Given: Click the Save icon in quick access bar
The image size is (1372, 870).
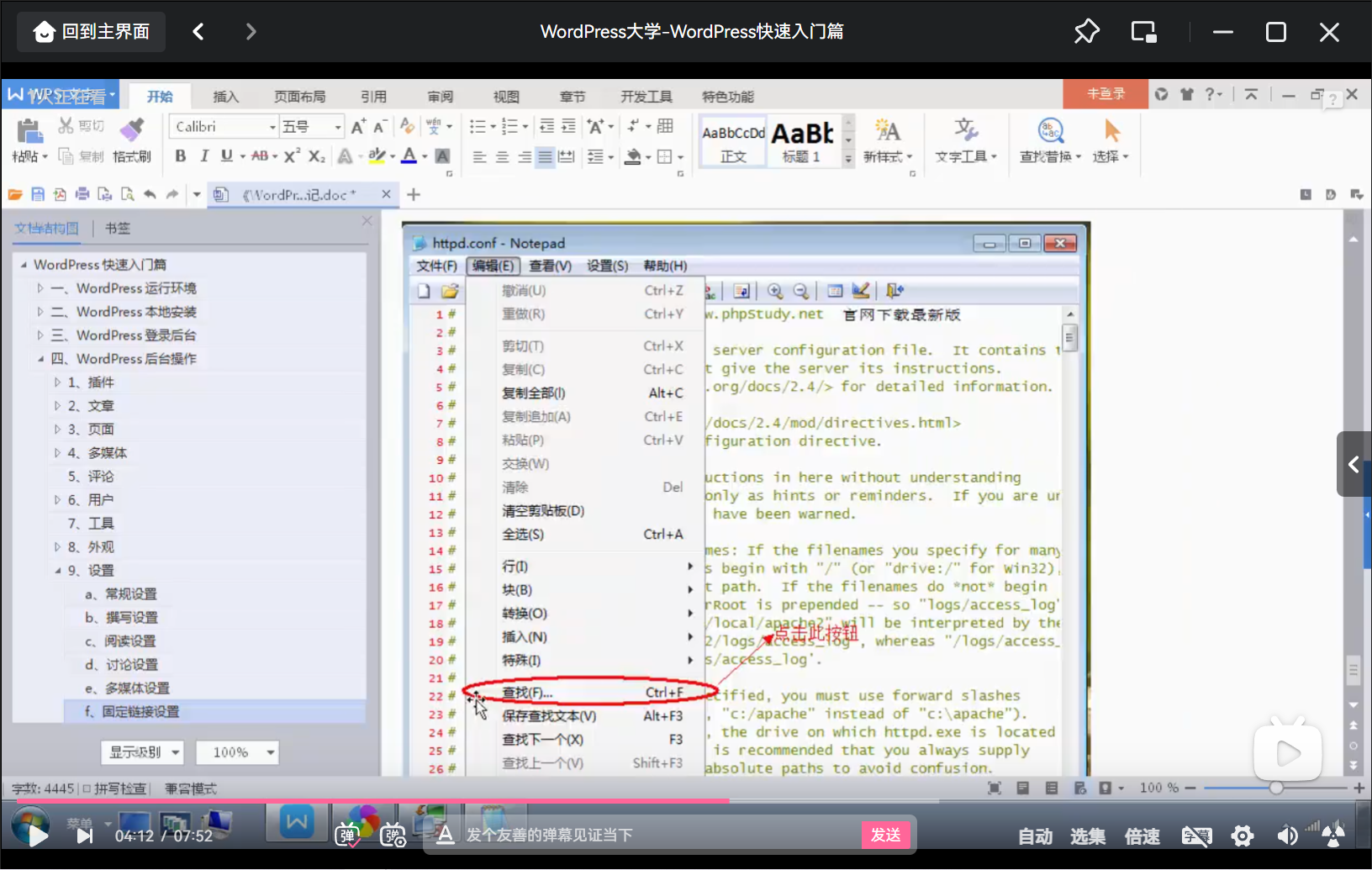Looking at the screenshot, I should pyautogui.click(x=38, y=194).
